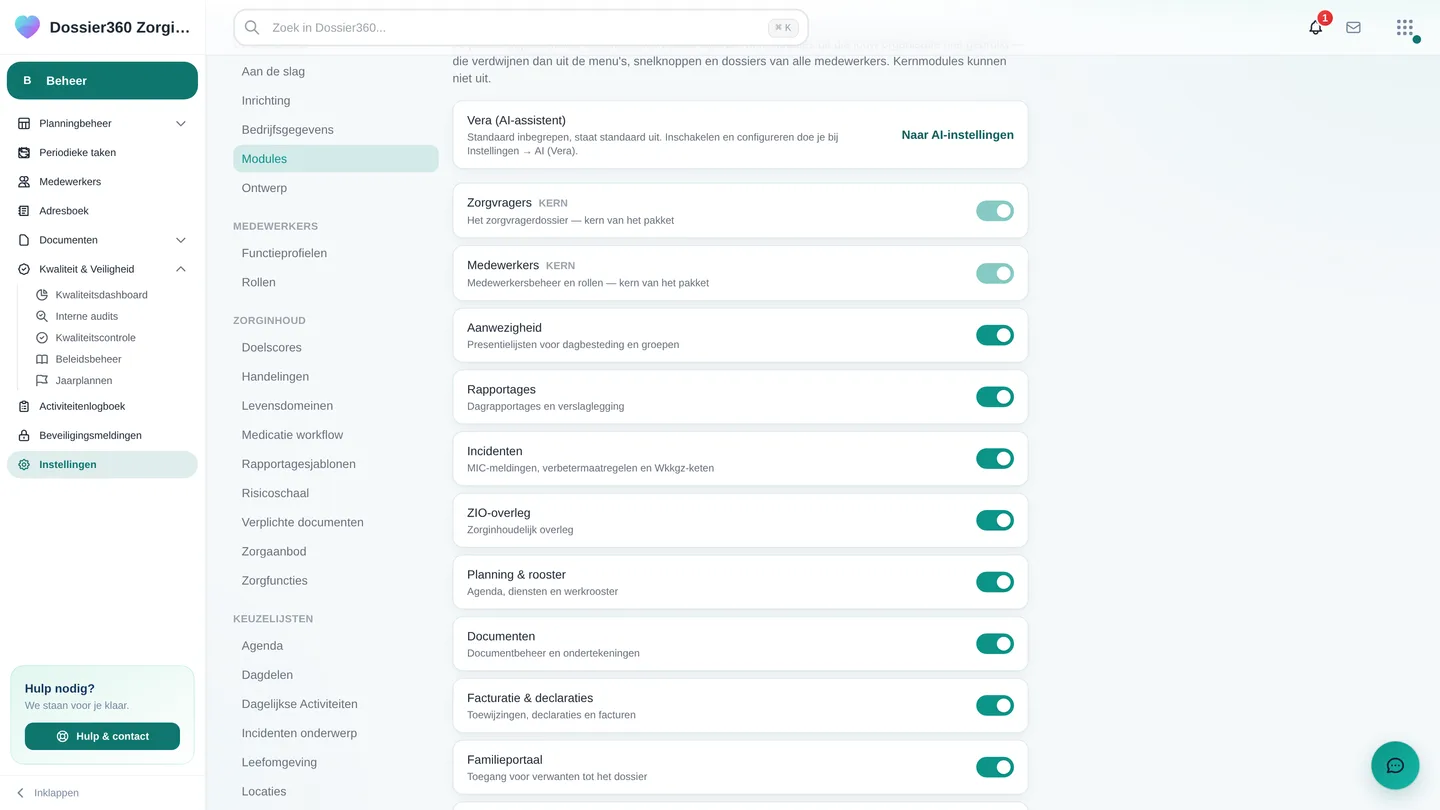Click the Hulp & contact button
1440x810 pixels.
102,736
